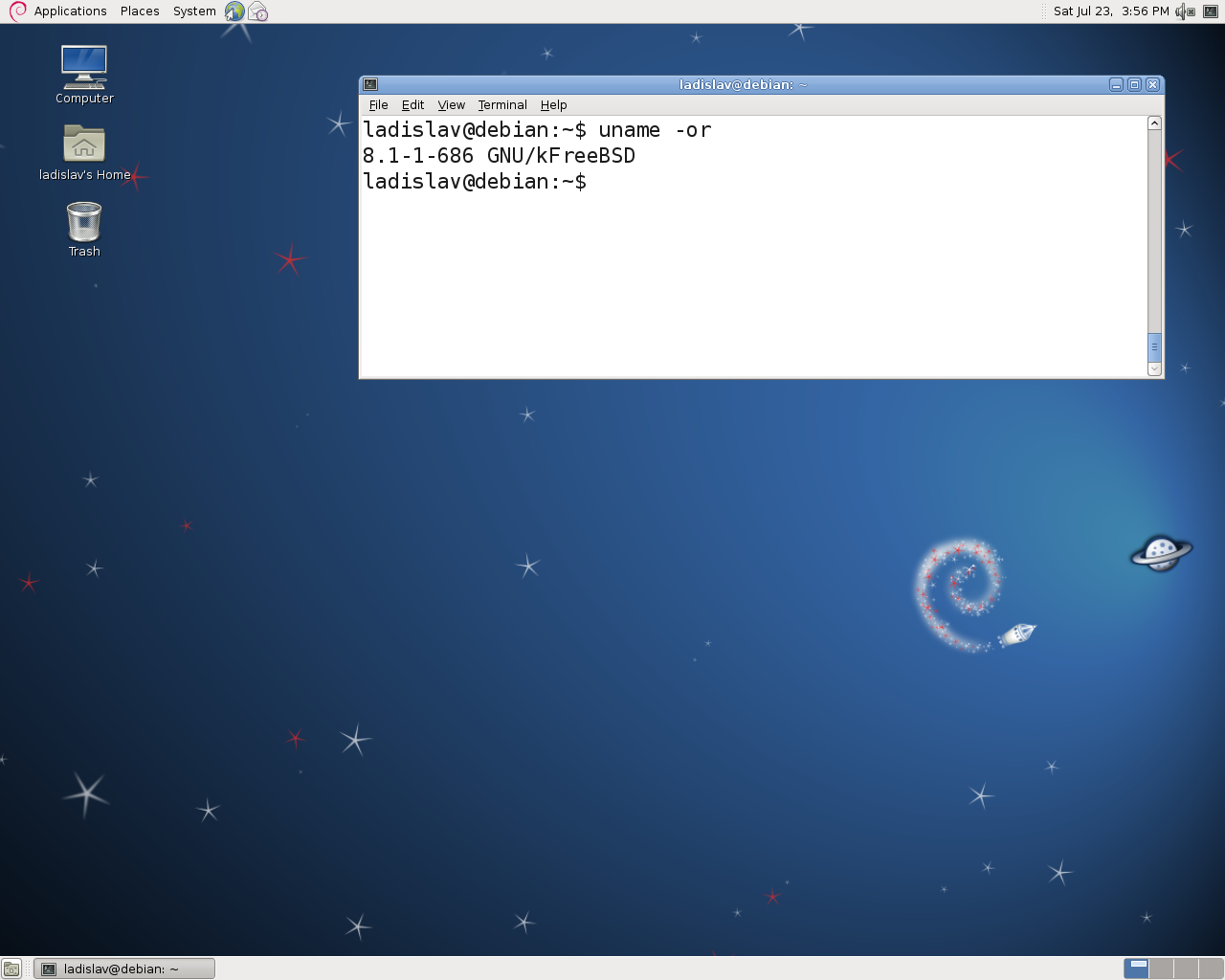Click the volume speaker icon
The height and width of the screenshot is (980, 1225).
1185,11
